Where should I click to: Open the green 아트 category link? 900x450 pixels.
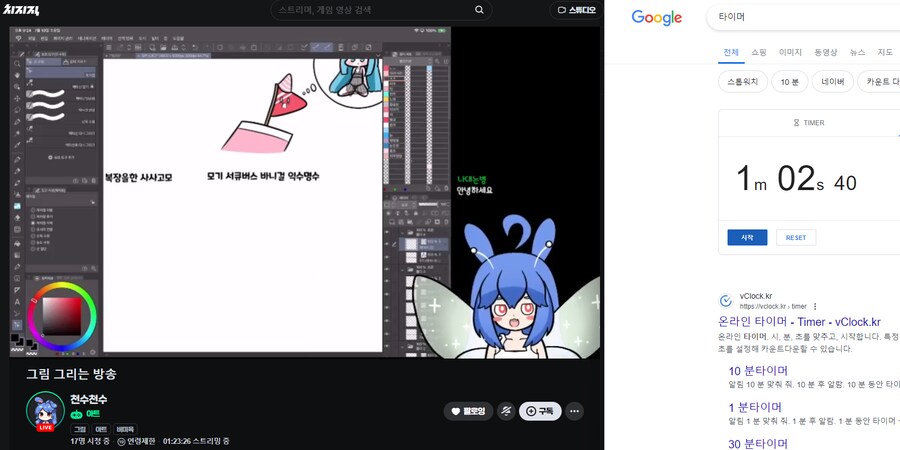[85, 414]
